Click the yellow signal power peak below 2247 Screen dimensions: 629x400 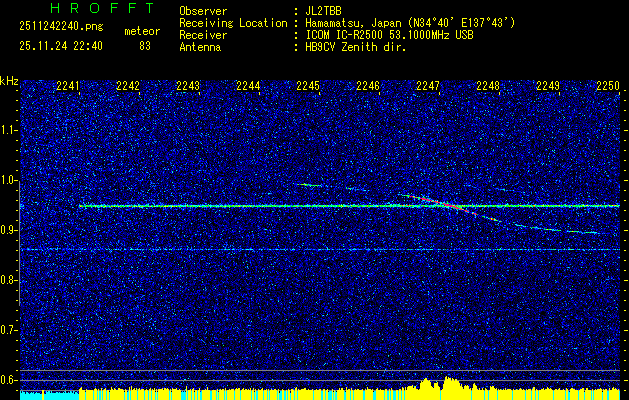(430, 384)
